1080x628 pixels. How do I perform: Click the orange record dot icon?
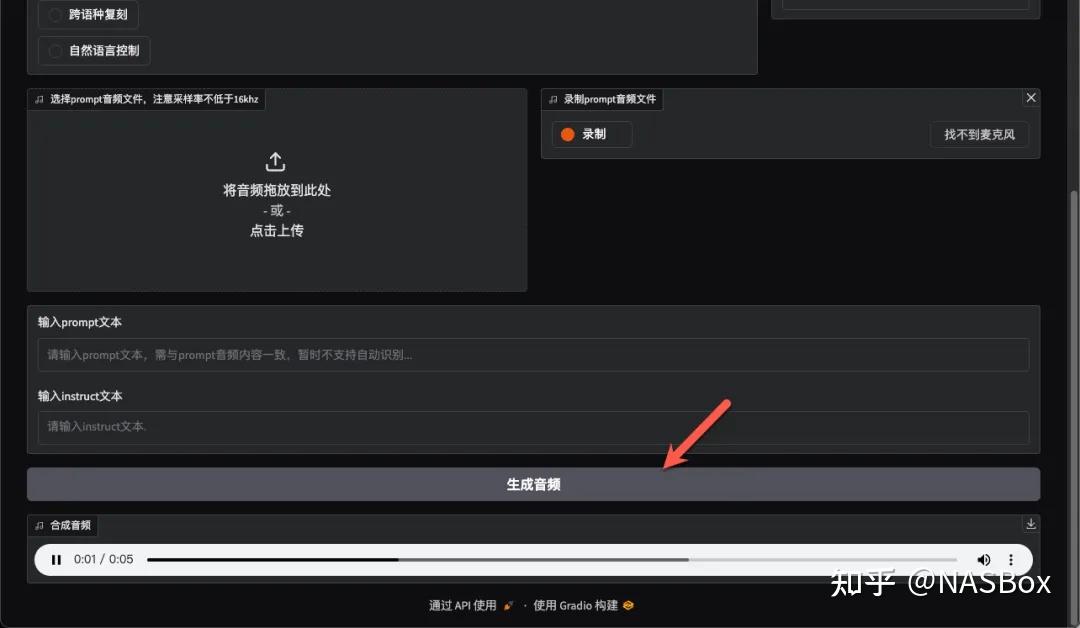tap(568, 134)
